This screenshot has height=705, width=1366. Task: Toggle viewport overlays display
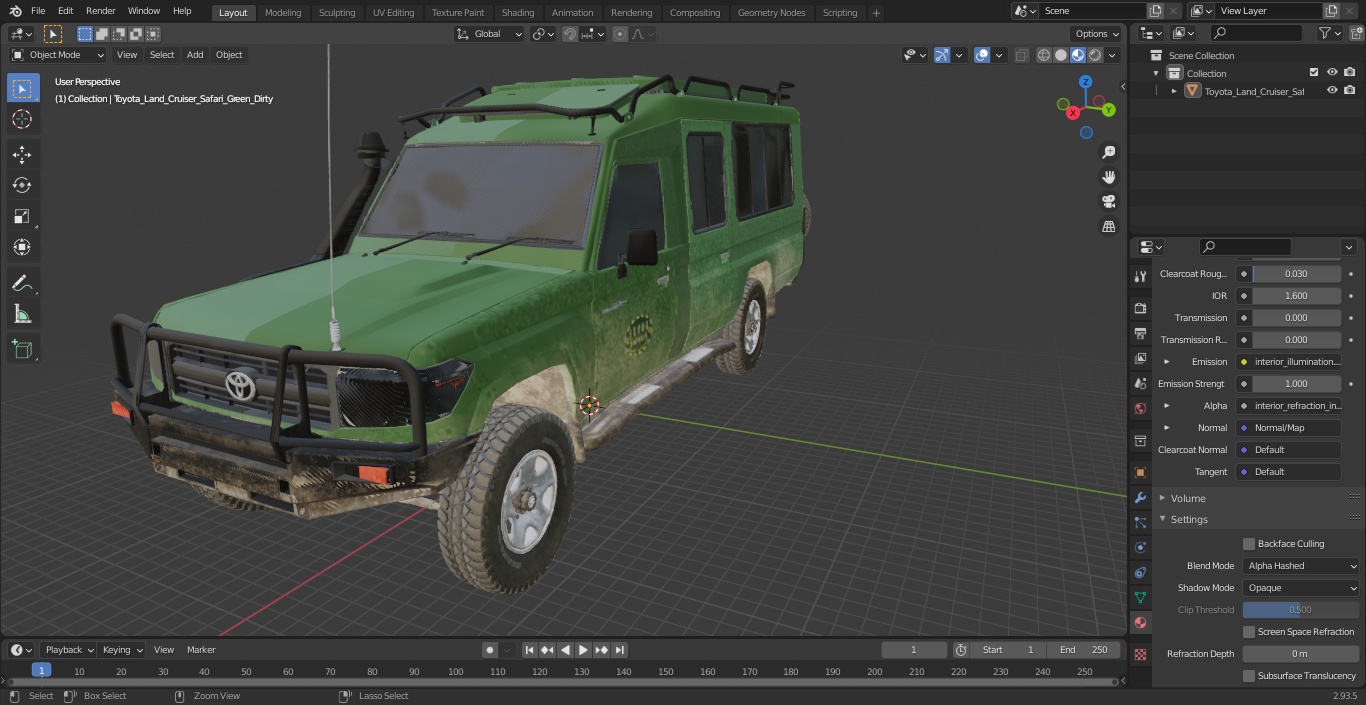point(982,55)
